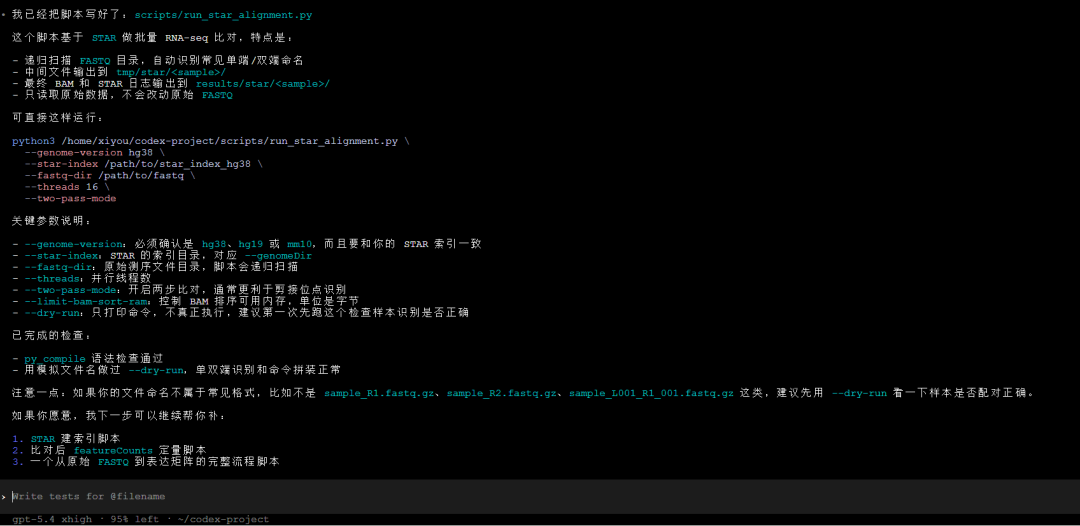This screenshot has width=1080, height=526.
Task: Click the filename "sample_R1.fastq.gz"
Action: pyautogui.click(x=379, y=392)
